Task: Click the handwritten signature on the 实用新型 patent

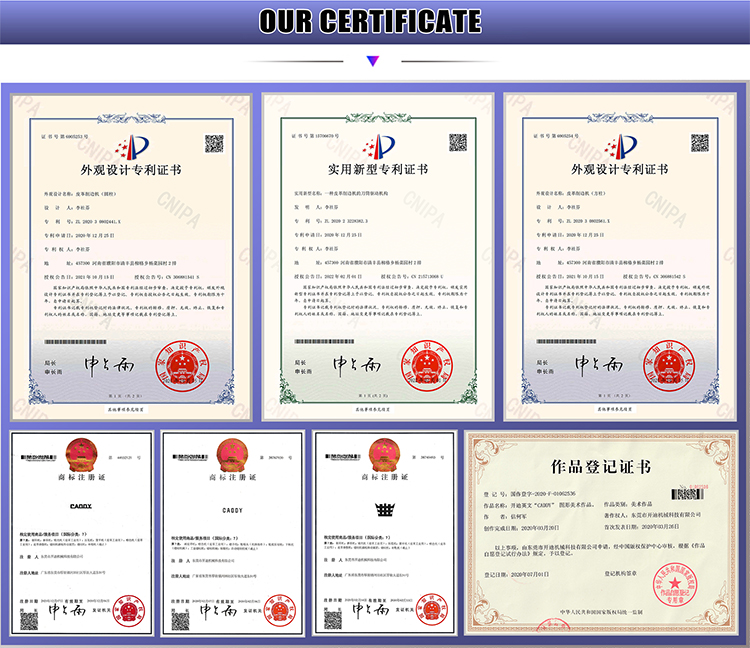Action: 357,365
